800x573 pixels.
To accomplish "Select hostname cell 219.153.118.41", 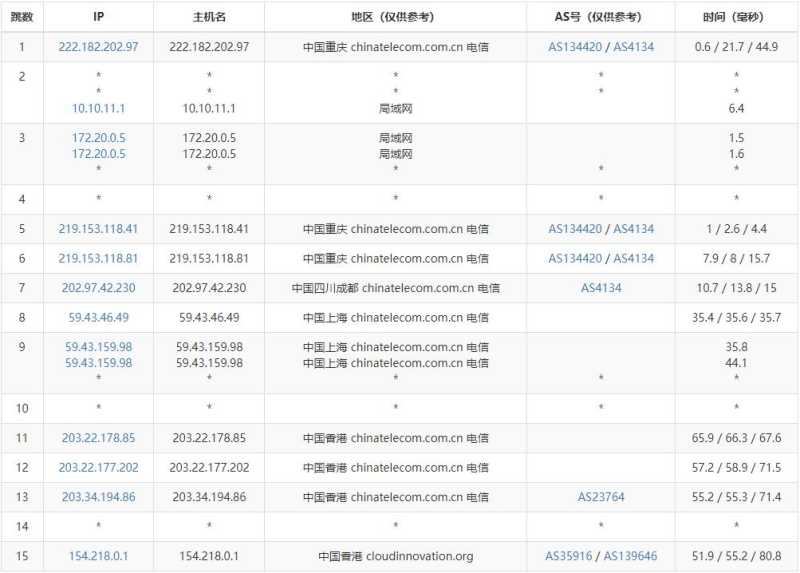I will (x=209, y=229).
